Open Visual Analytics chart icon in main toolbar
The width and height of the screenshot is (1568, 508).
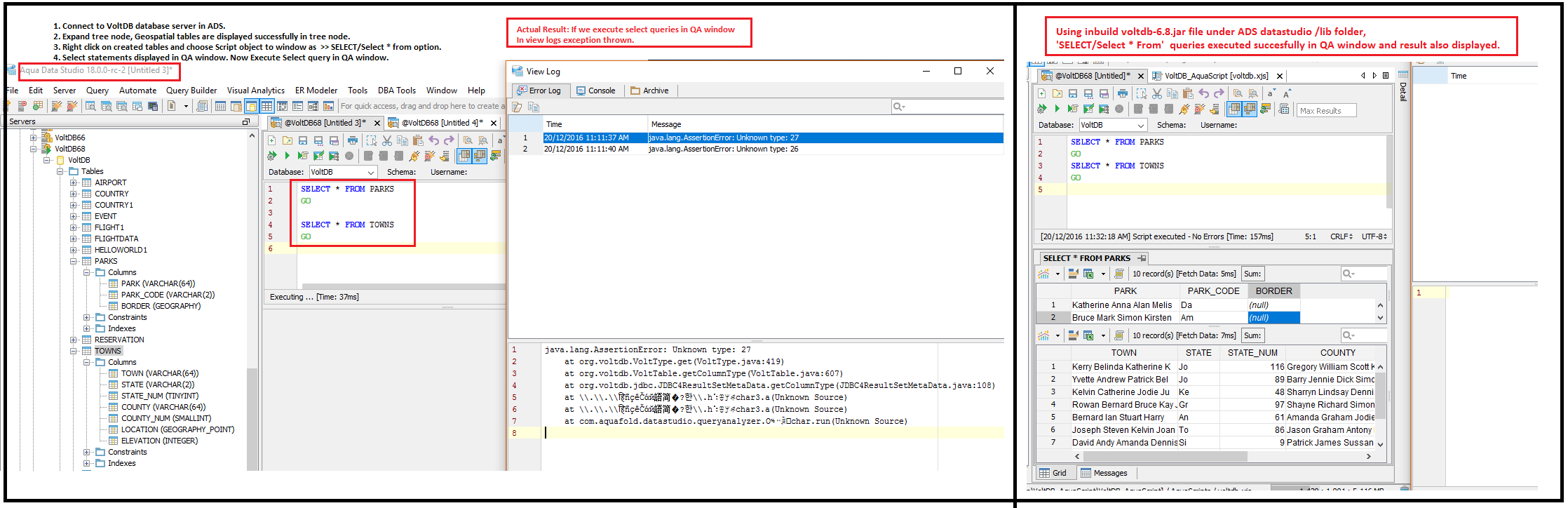(x=328, y=106)
